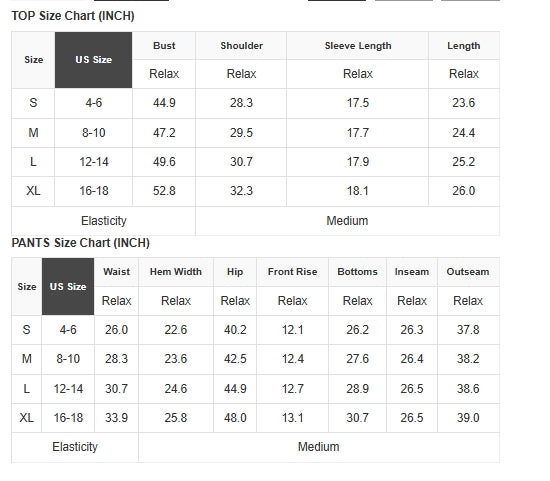This screenshot has width=550, height=481.
Task: Click the Shoulder column header
Action: tap(241, 46)
